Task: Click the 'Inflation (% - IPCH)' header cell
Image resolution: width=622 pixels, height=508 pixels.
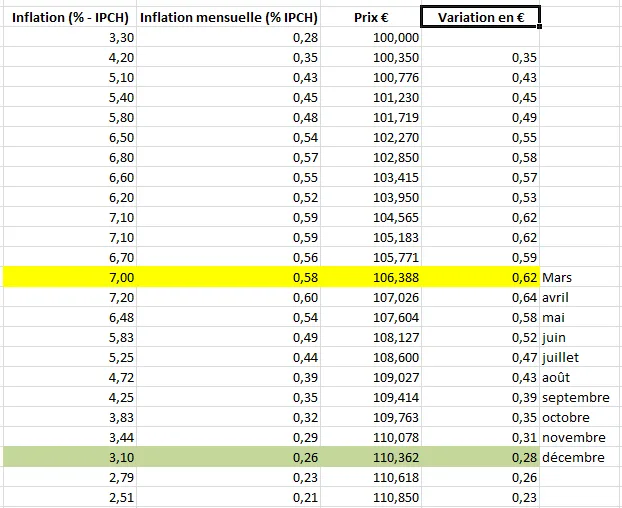Action: 68,17
